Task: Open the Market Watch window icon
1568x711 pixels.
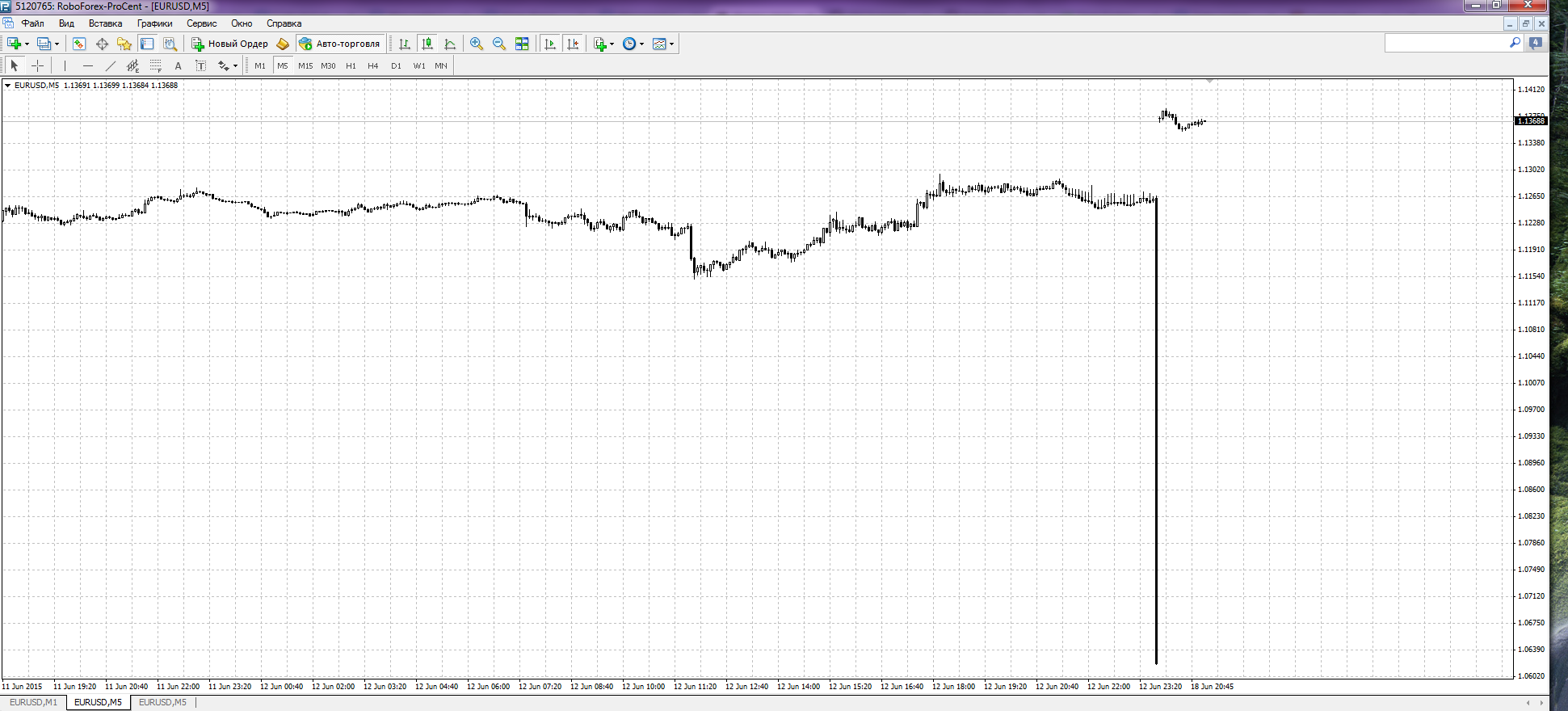Action: 79,44
